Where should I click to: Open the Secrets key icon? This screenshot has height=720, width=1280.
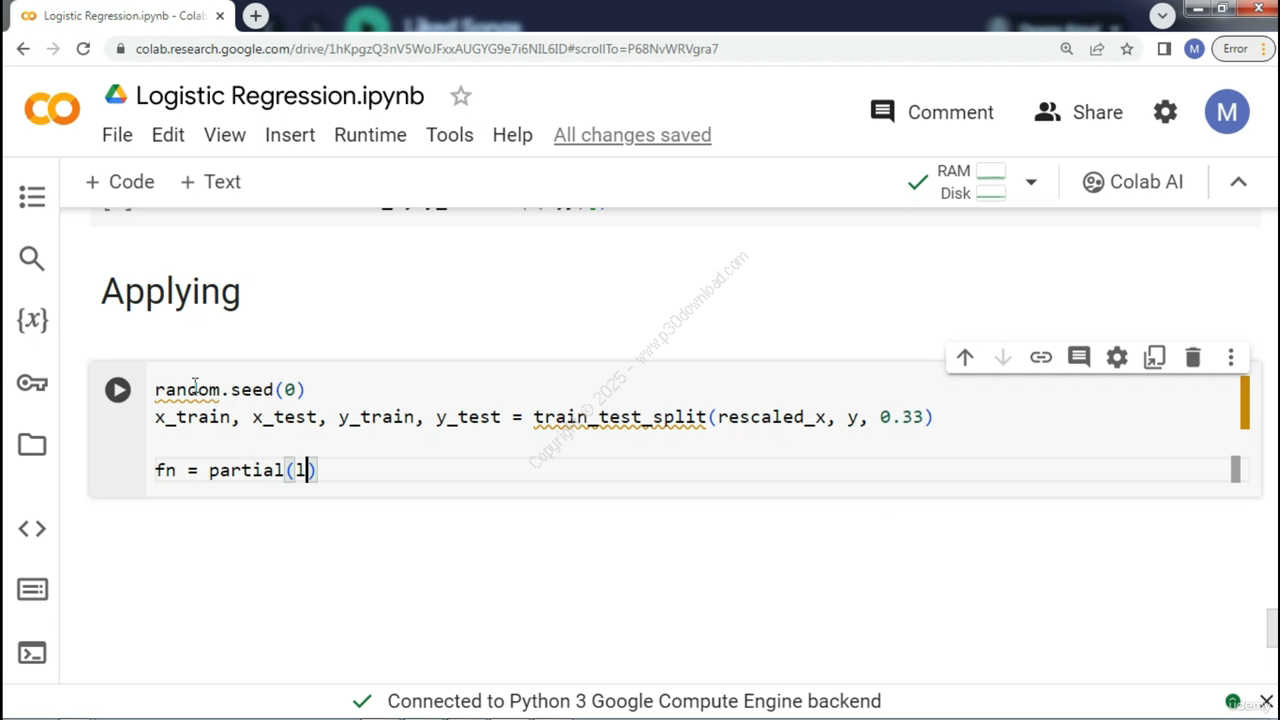pyautogui.click(x=32, y=382)
